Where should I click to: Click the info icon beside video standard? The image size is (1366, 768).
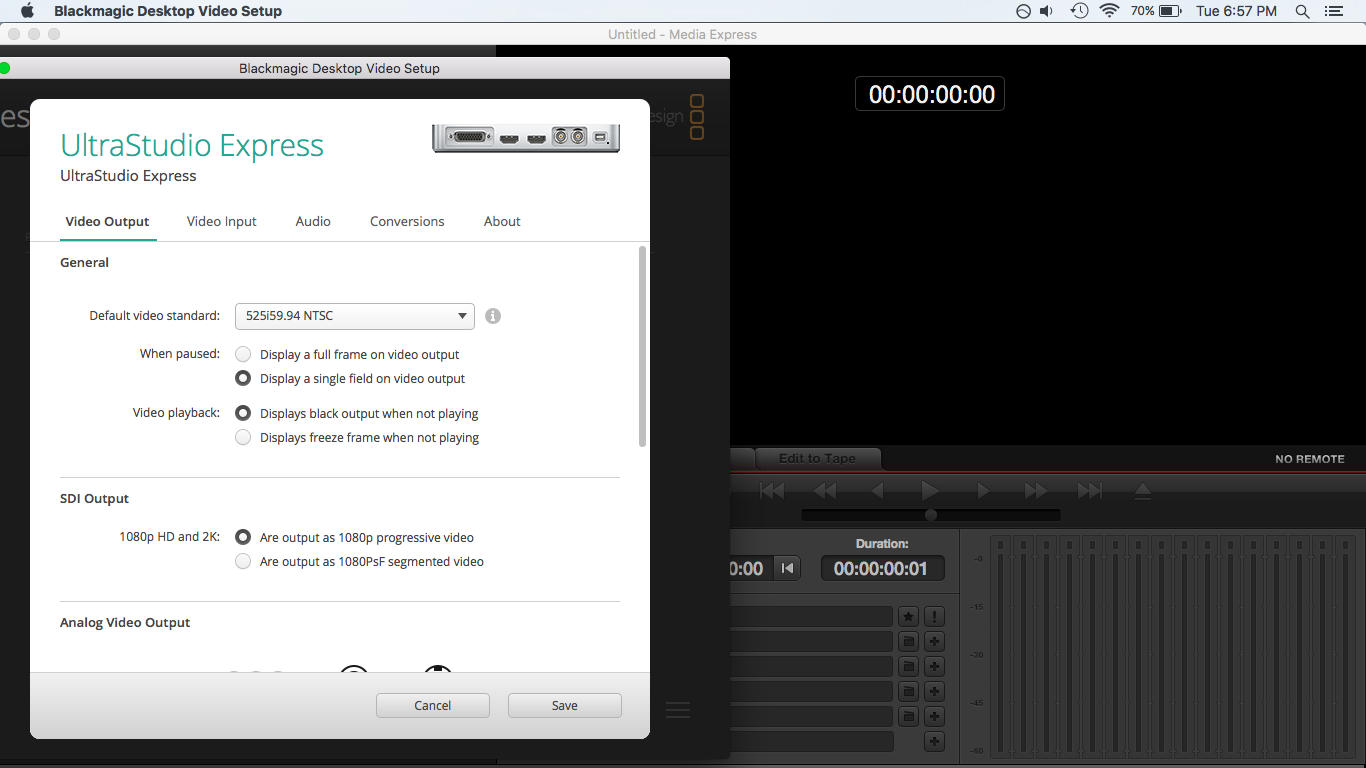(493, 316)
